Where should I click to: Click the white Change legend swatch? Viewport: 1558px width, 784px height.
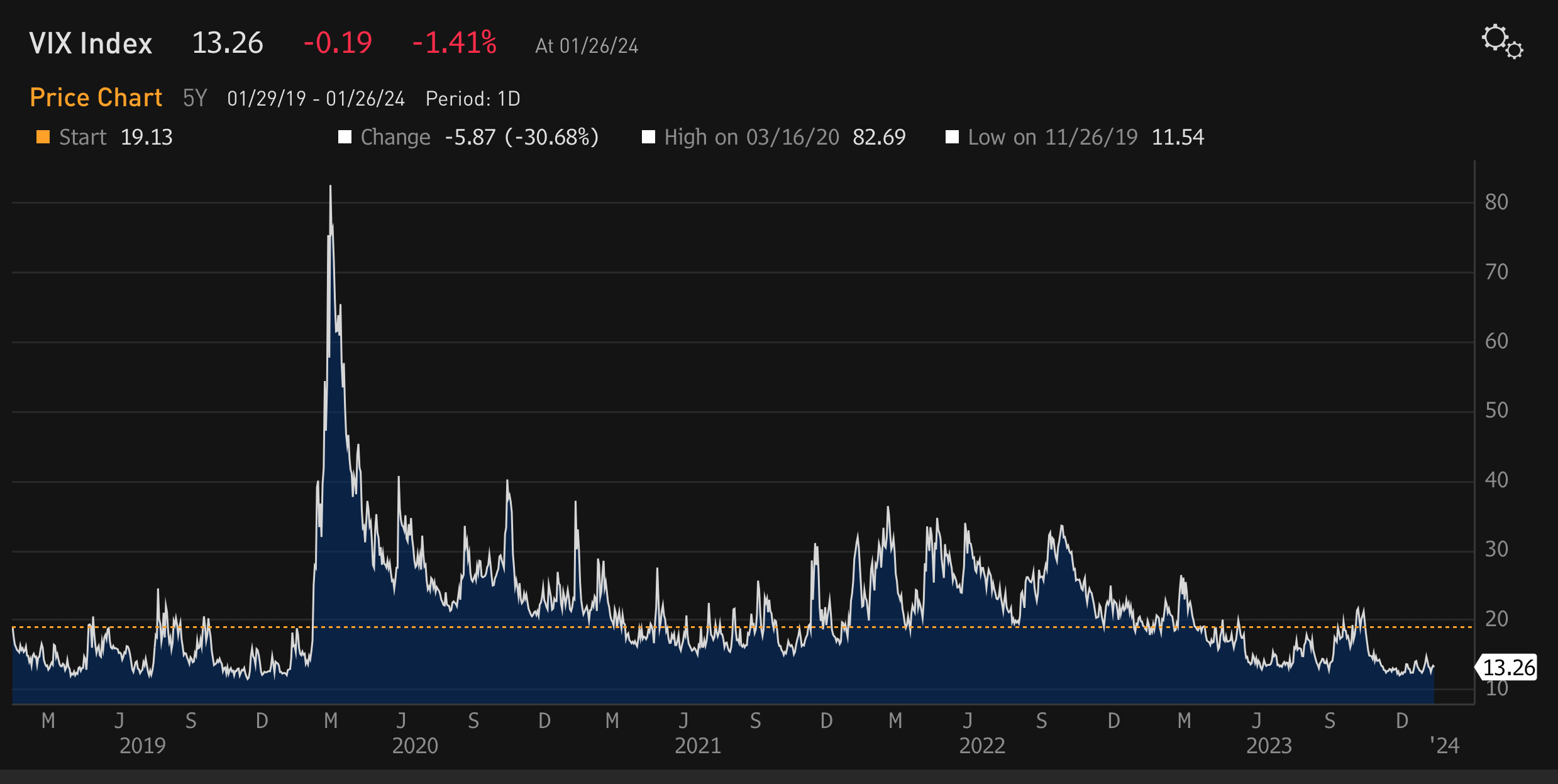tap(345, 137)
